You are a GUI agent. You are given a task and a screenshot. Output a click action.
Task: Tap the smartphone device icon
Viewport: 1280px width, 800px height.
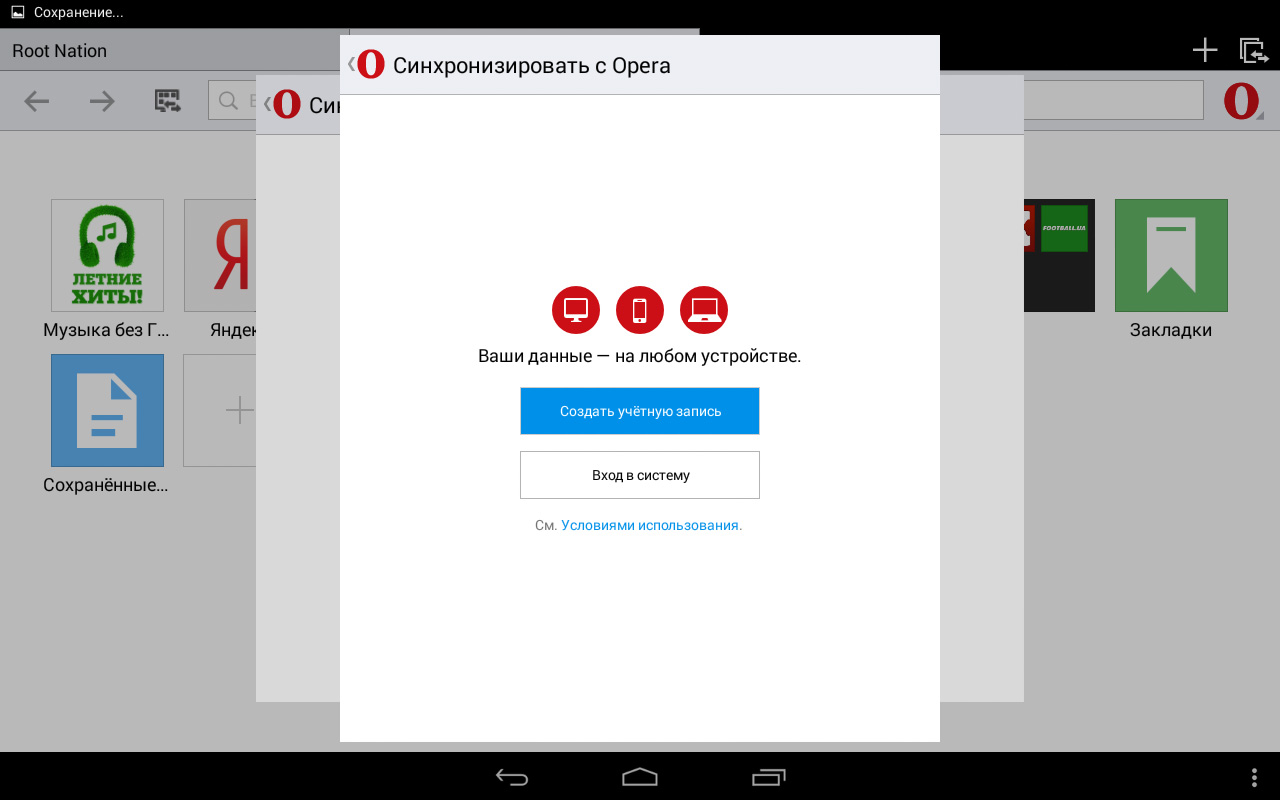tap(640, 310)
